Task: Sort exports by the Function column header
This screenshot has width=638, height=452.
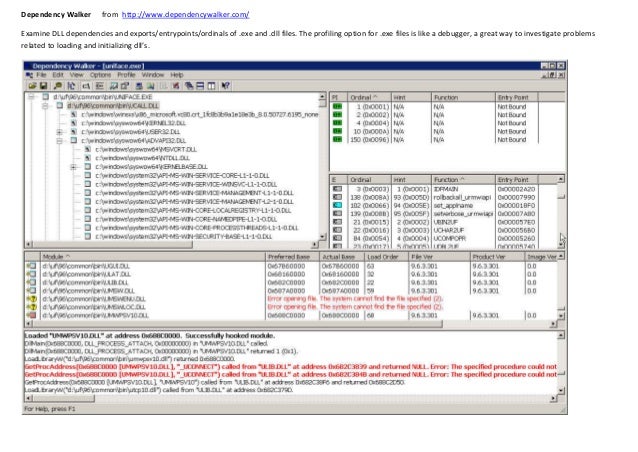Action: click(463, 179)
